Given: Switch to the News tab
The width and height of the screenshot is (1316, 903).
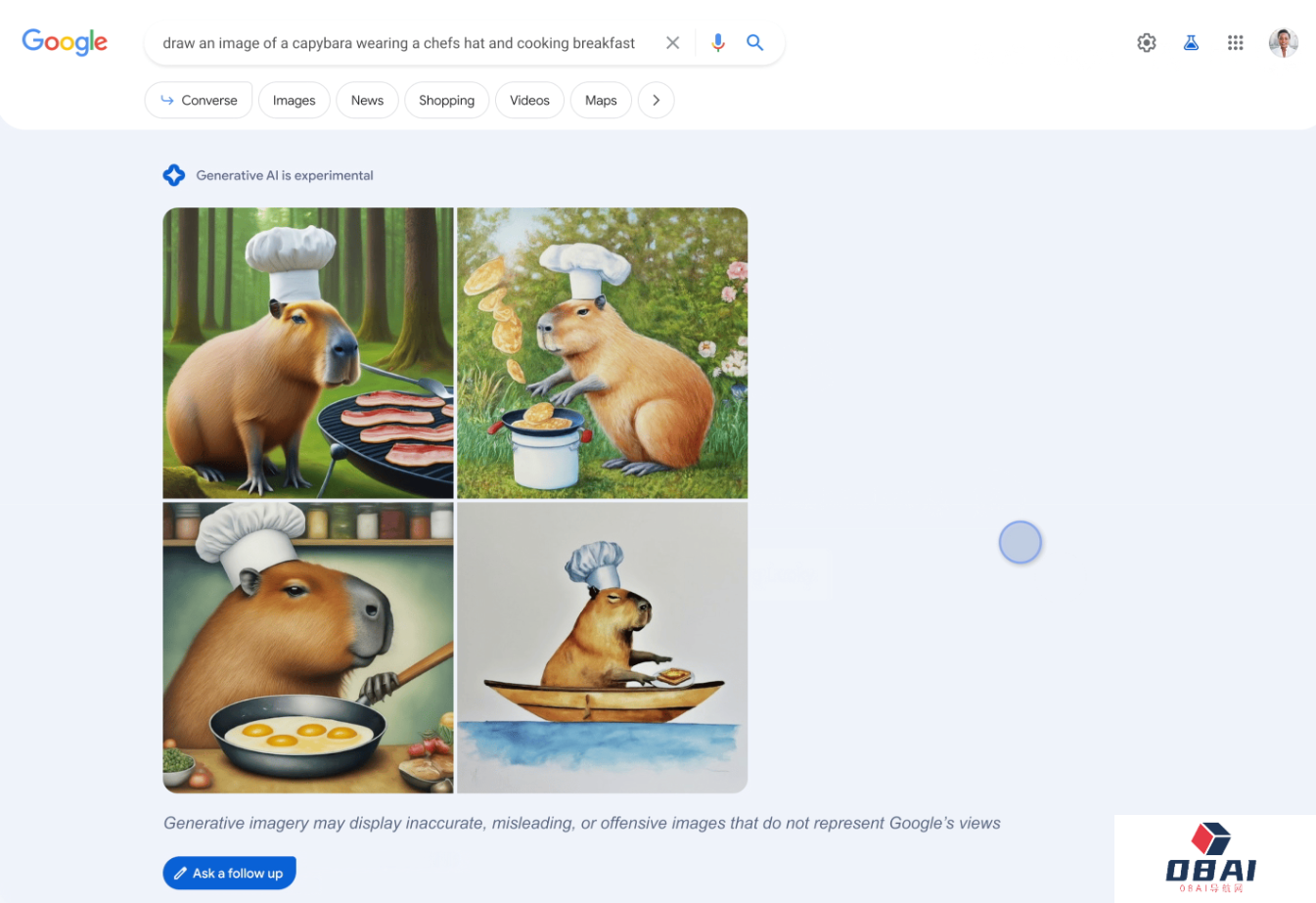Looking at the screenshot, I should pos(367,100).
